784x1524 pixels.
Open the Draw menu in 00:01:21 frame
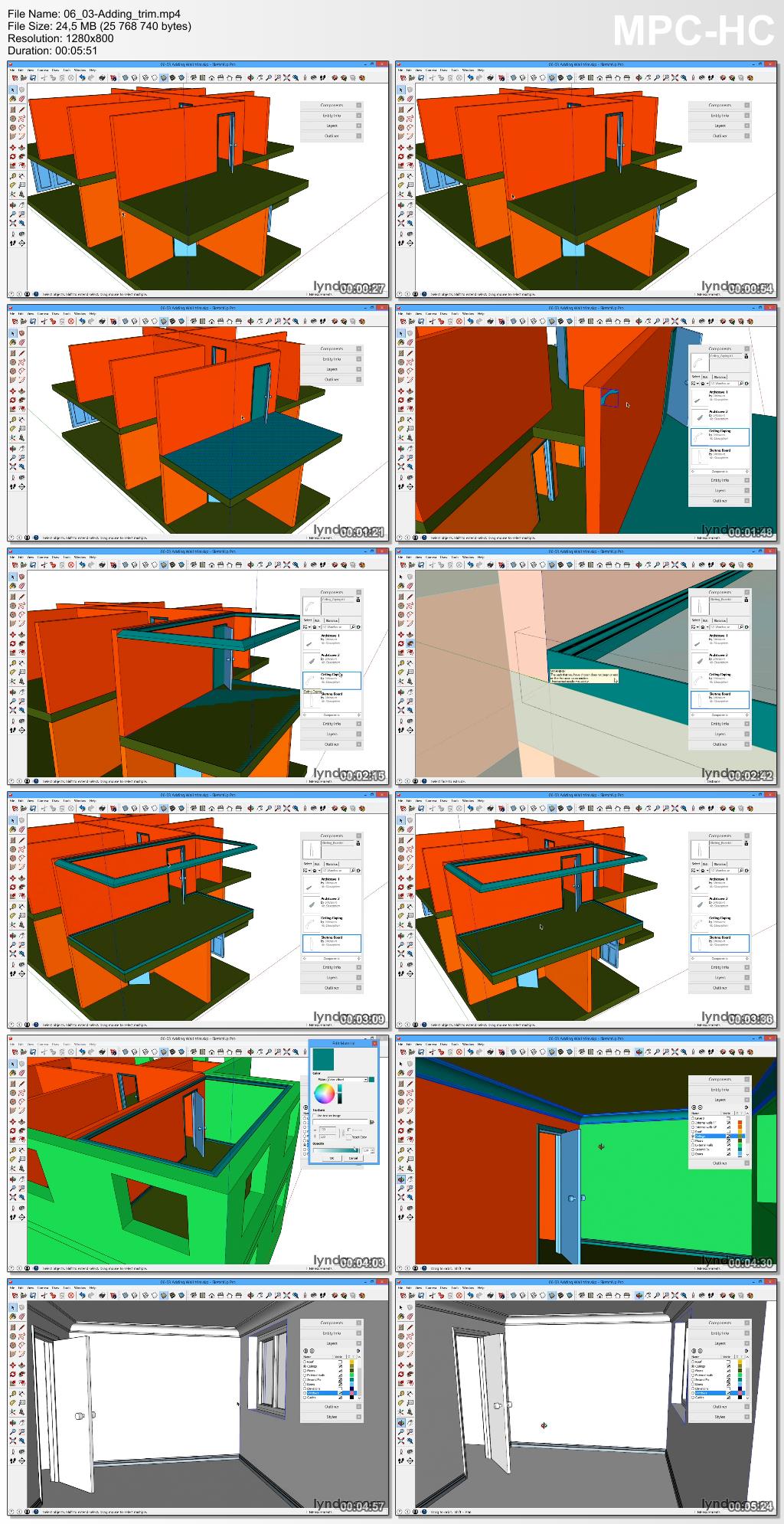coord(55,314)
